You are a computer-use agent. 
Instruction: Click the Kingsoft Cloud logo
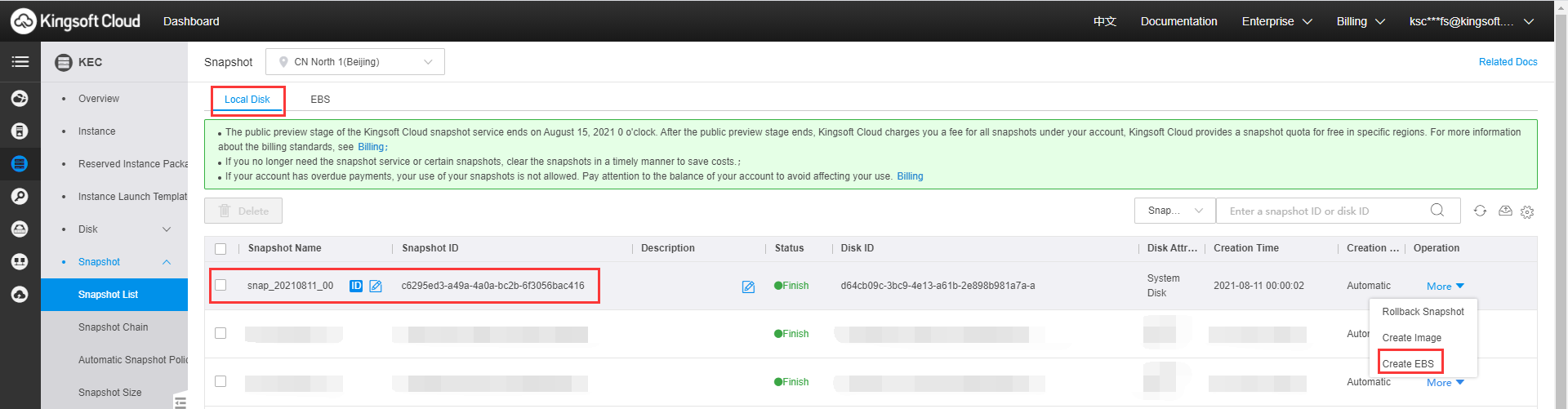click(x=76, y=21)
